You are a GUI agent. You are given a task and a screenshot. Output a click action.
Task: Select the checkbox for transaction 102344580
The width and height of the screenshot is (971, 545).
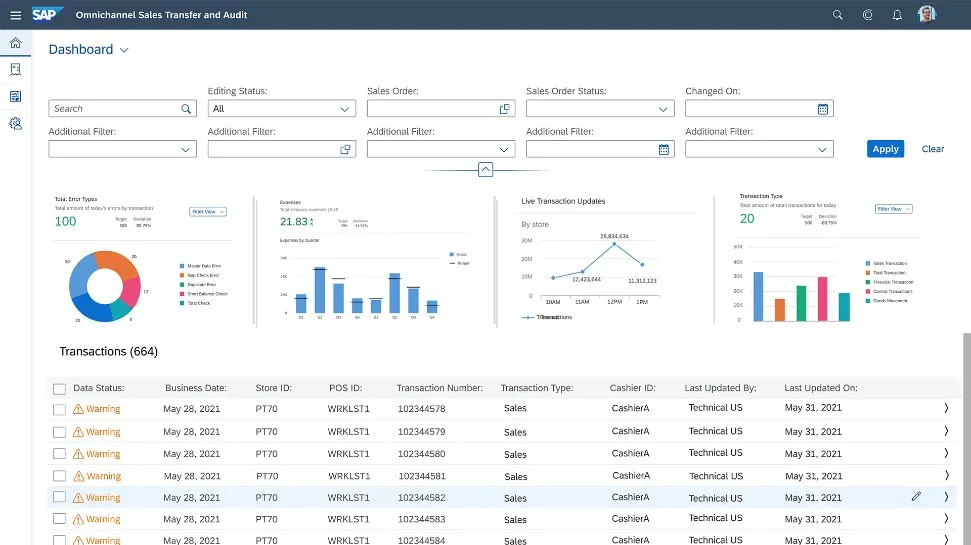(x=59, y=453)
